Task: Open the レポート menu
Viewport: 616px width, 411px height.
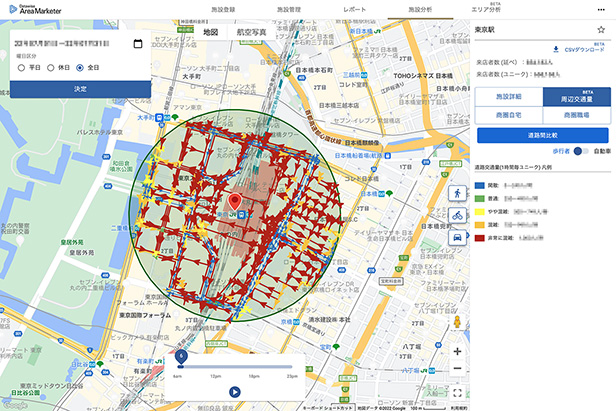Action: click(x=354, y=9)
